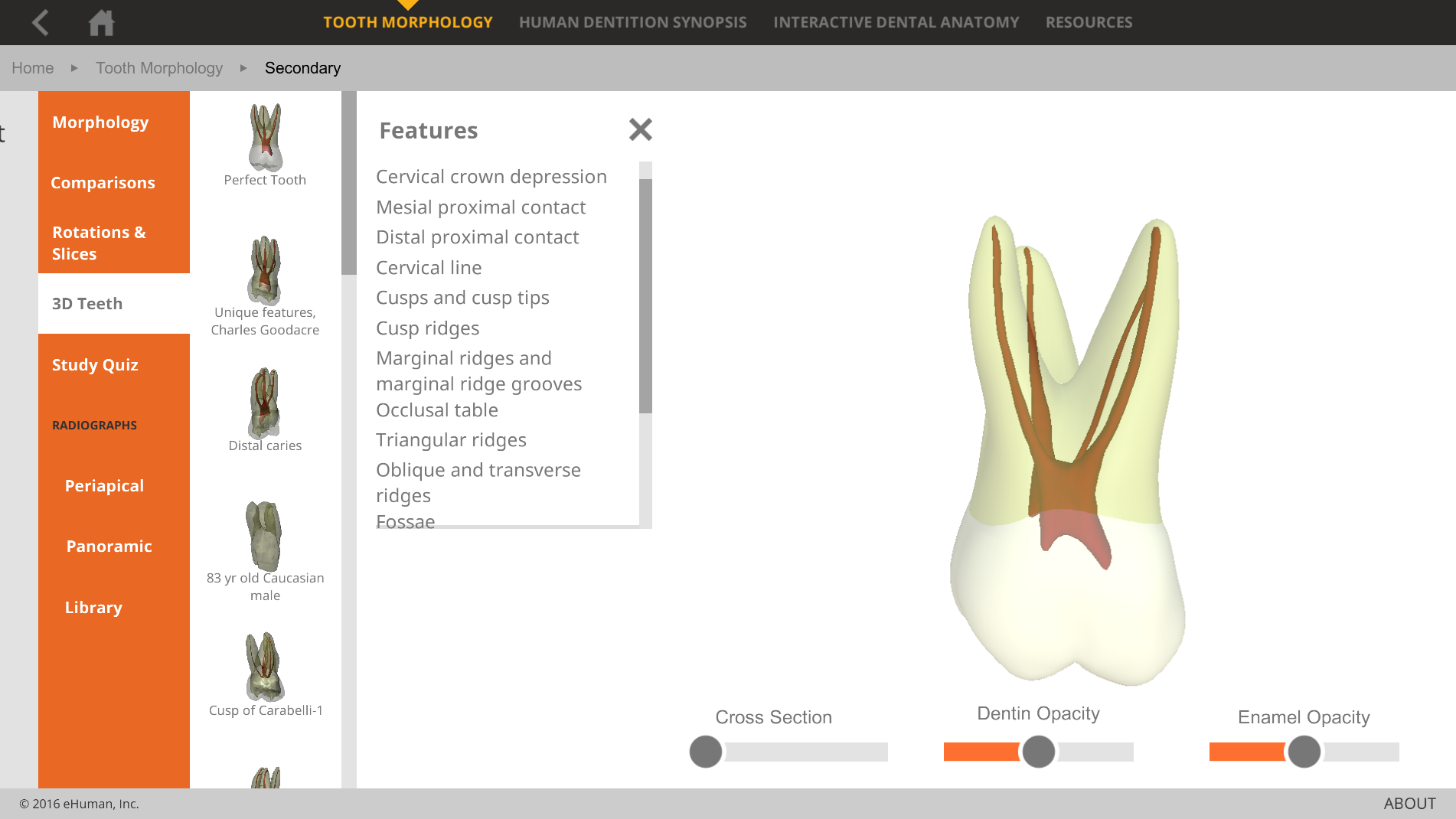The width and height of the screenshot is (1456, 819).
Task: Select the Occlusal table feature
Action: [x=437, y=410]
